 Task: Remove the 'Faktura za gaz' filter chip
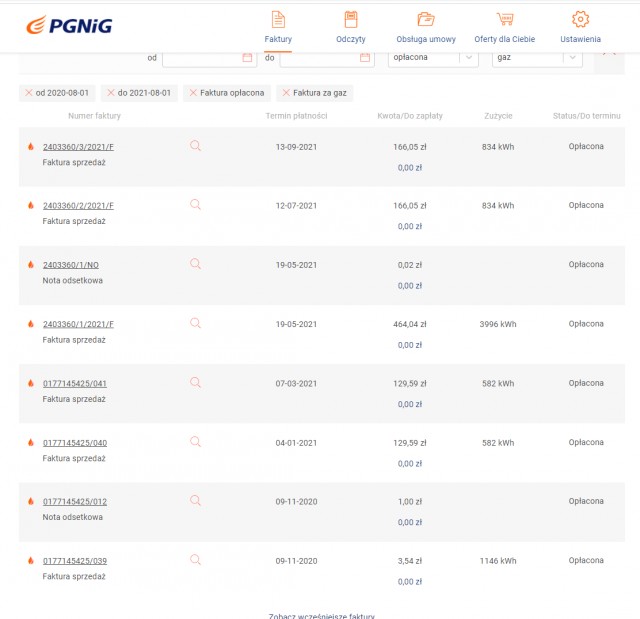coord(287,93)
